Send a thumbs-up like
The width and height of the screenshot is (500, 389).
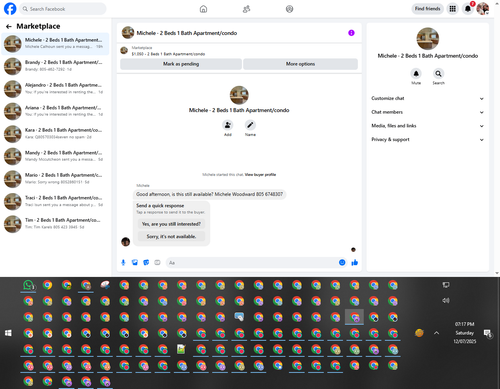coord(355,263)
